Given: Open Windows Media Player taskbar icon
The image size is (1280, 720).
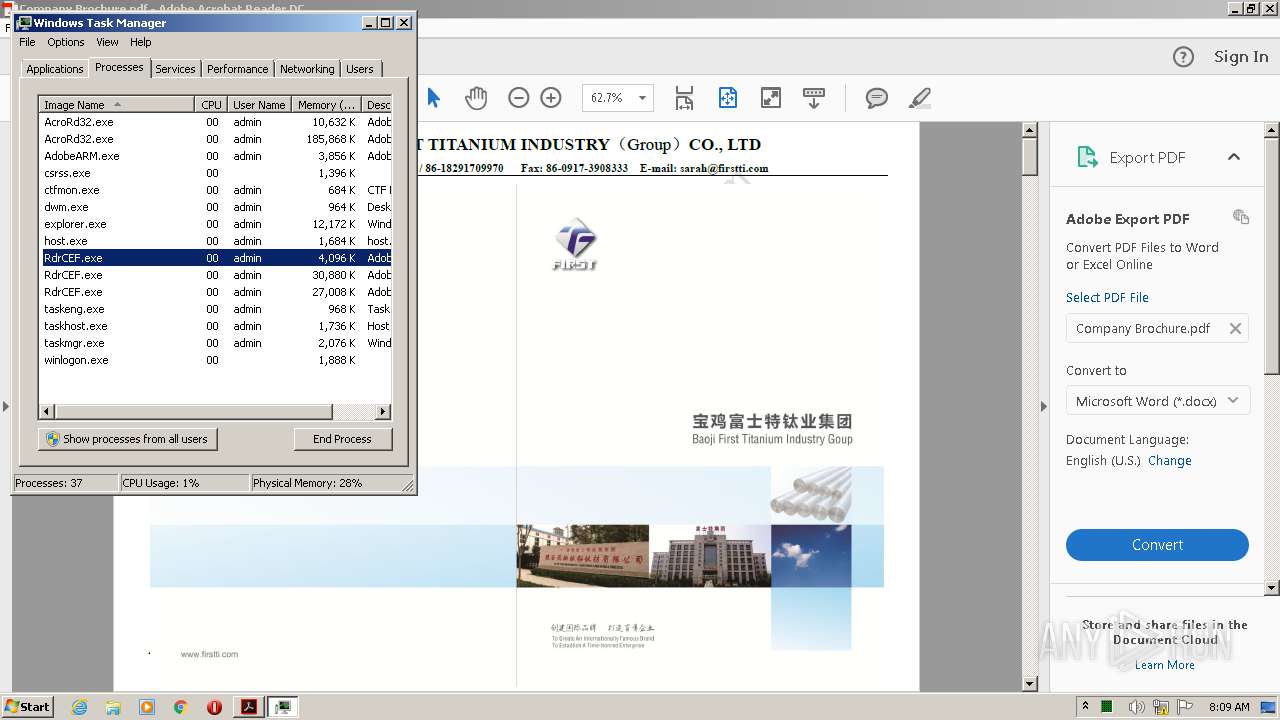Looking at the screenshot, I should coord(147,707).
